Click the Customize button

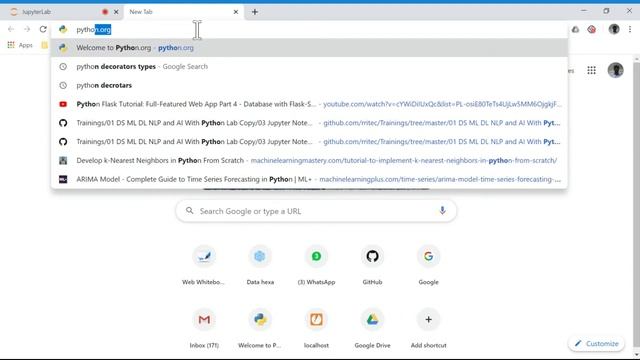597,344
